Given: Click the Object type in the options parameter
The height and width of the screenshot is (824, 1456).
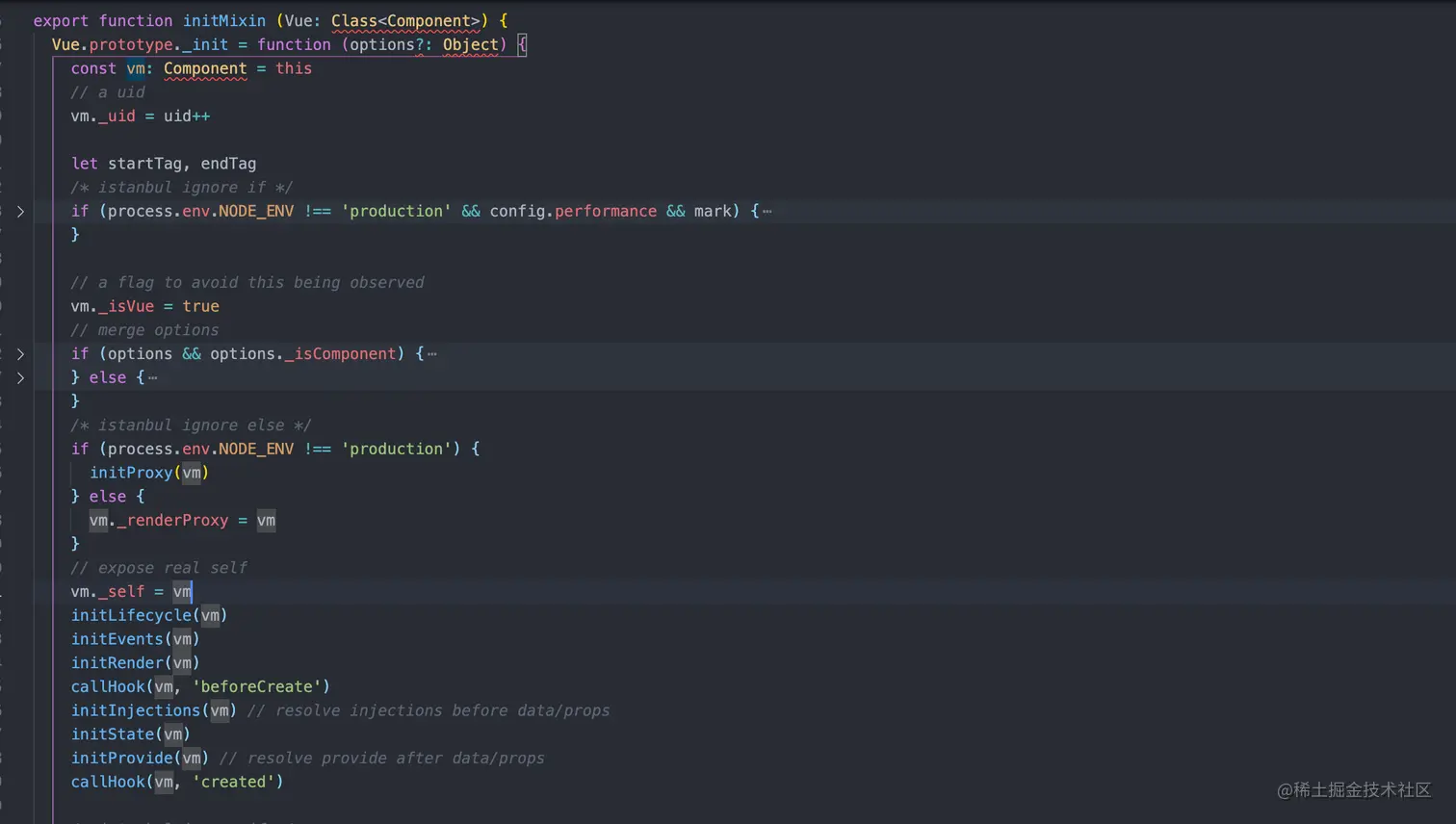Looking at the screenshot, I should tap(473, 44).
